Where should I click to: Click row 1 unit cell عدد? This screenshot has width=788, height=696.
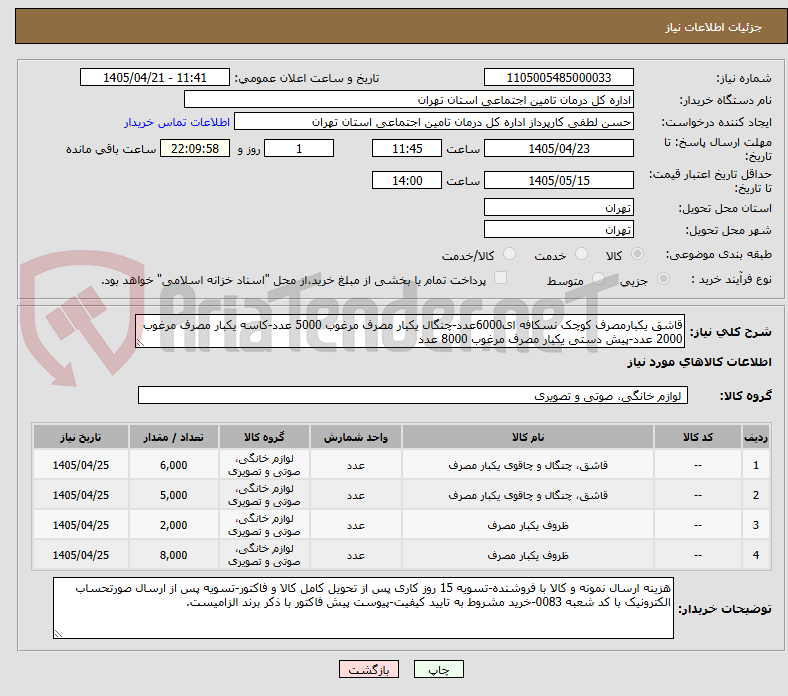click(356, 465)
